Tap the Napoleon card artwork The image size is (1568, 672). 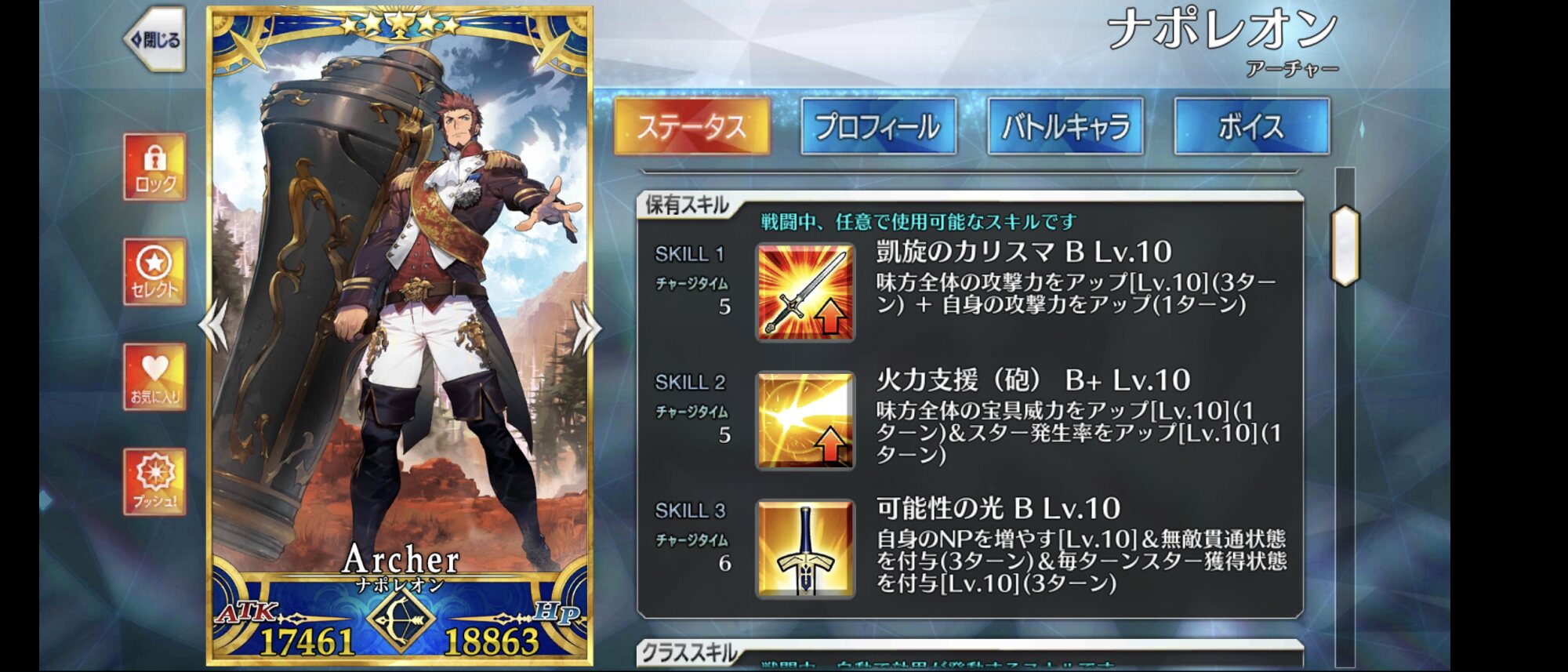[400, 314]
